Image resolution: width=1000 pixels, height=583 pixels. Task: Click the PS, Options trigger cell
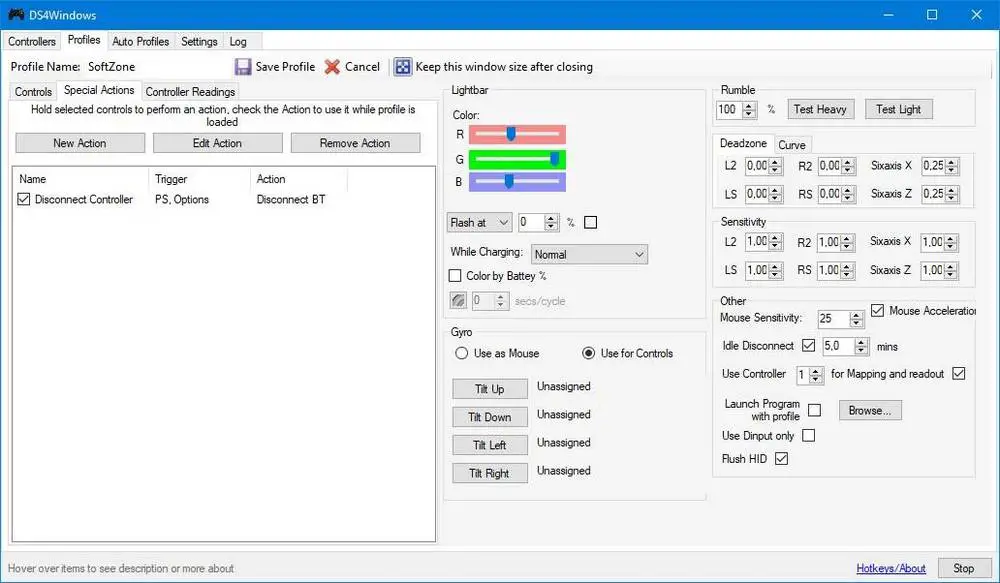pos(182,200)
